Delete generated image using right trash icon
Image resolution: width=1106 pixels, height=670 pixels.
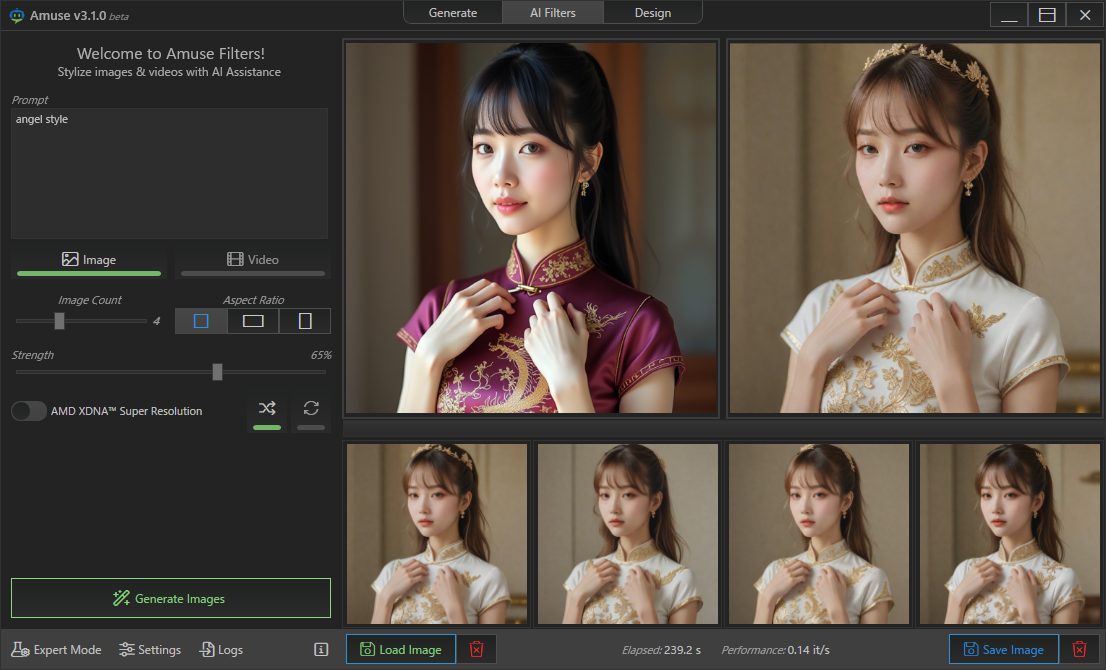point(1079,650)
